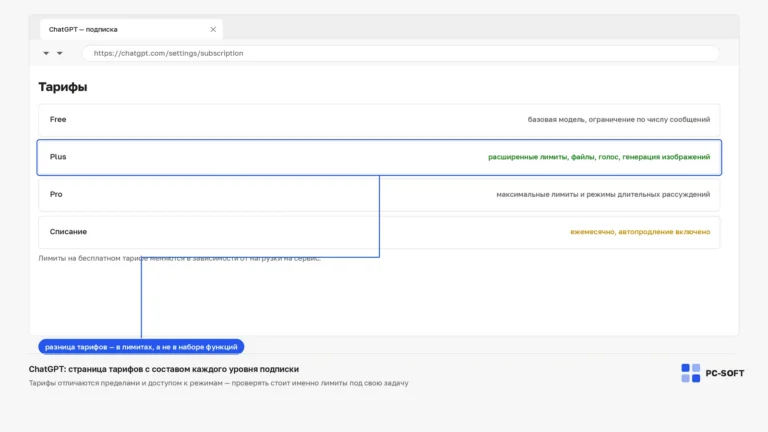
Task: Select the Free plan row
Action: tap(379, 120)
